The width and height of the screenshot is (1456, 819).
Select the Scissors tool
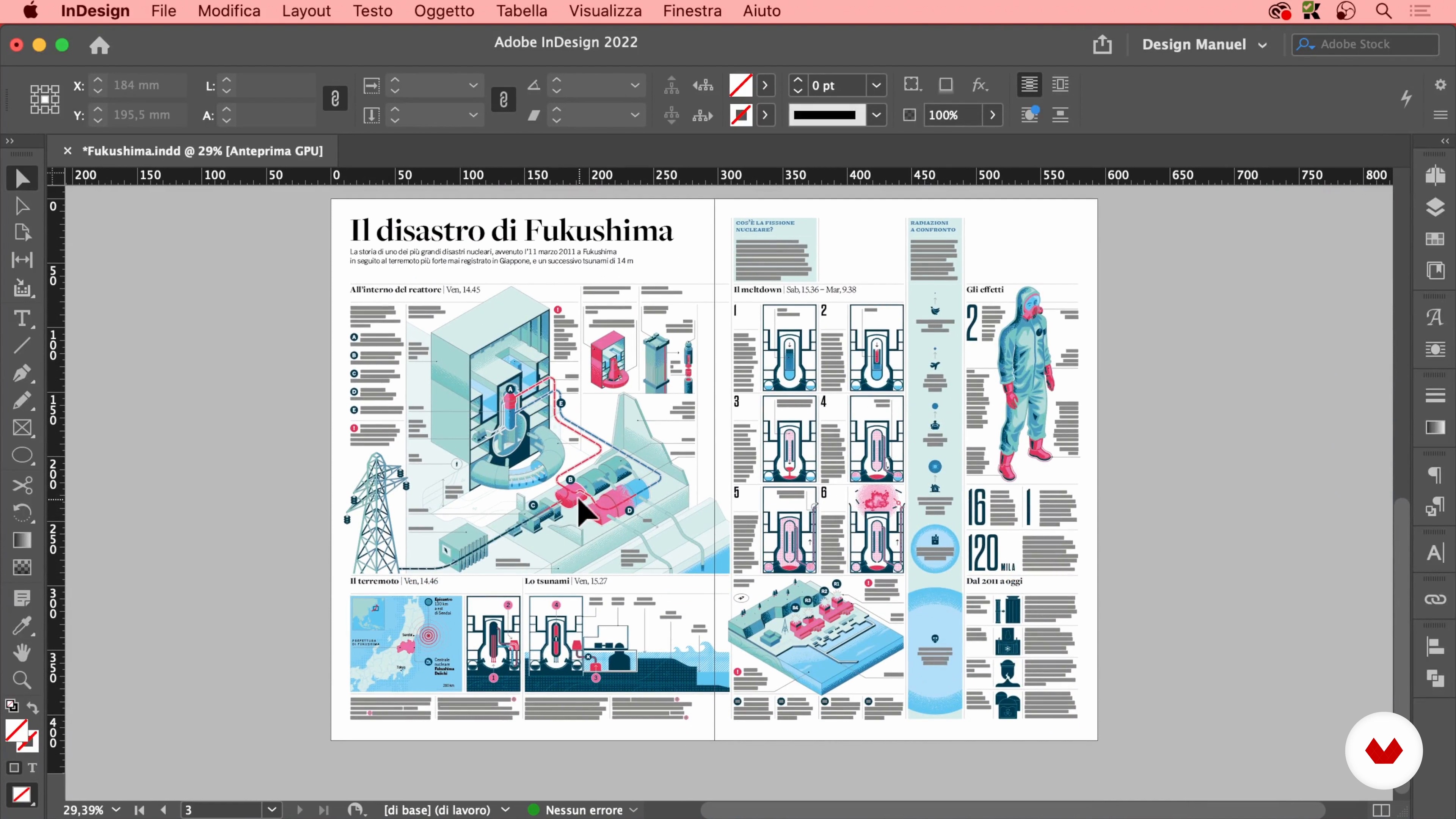[22, 485]
